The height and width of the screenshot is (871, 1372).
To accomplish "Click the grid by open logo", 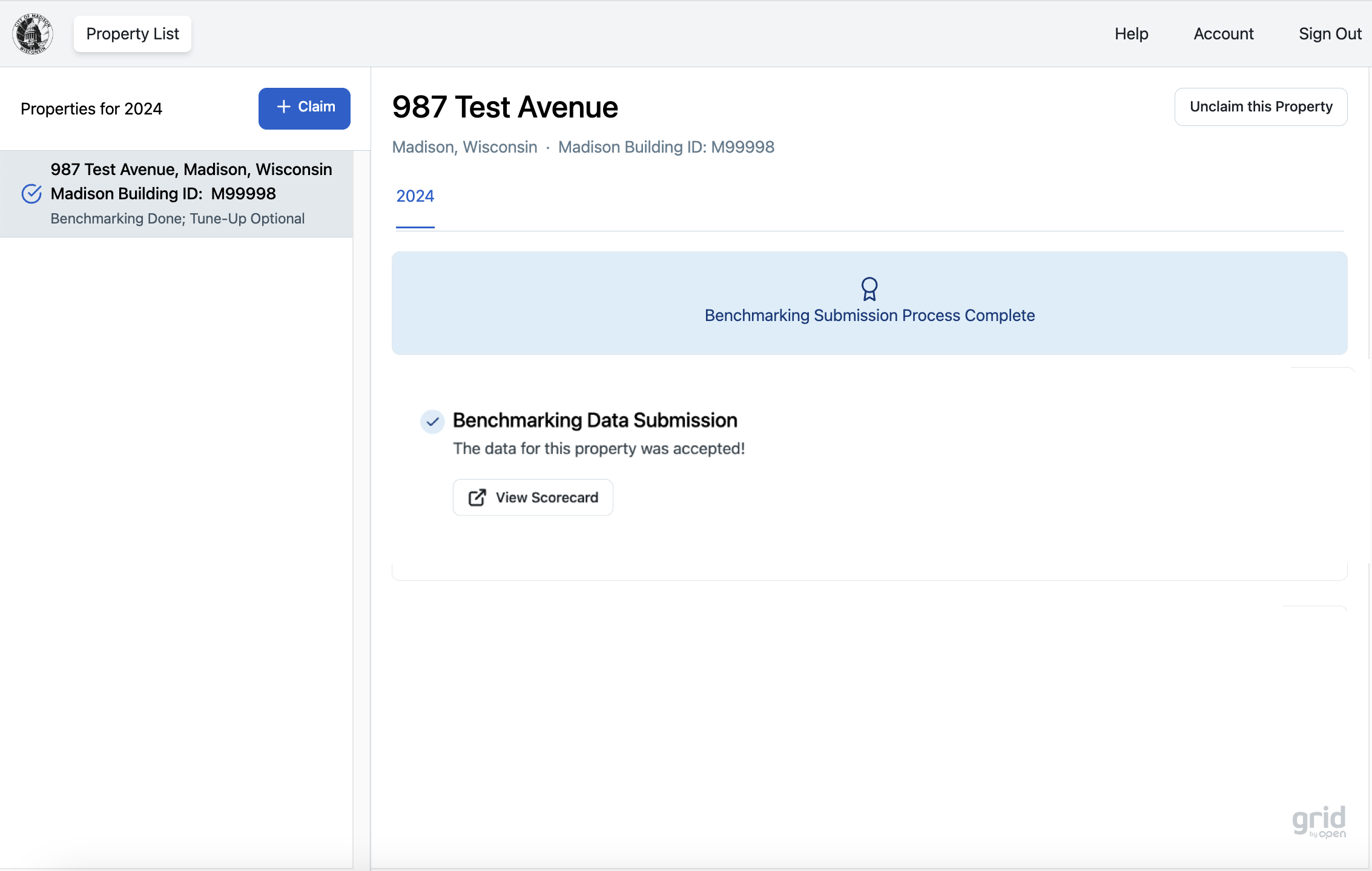I will [x=1318, y=822].
